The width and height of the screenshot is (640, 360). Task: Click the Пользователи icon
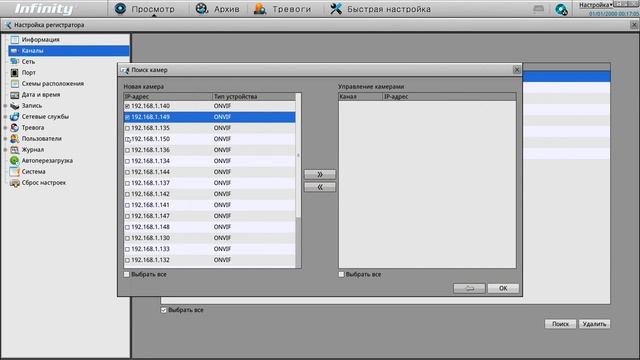(x=15, y=139)
